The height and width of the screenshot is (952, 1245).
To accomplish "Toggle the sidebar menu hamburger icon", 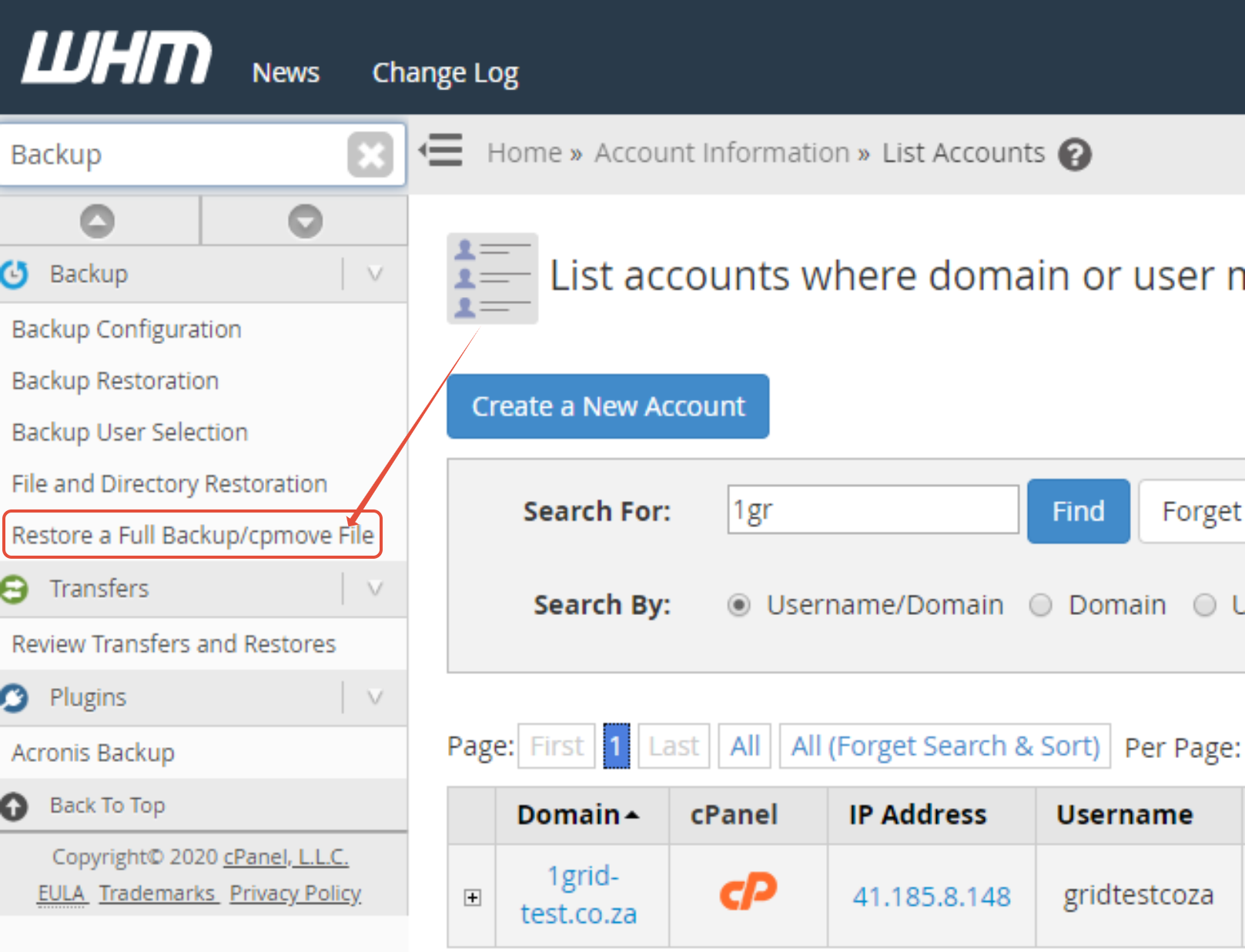I will [x=441, y=150].
